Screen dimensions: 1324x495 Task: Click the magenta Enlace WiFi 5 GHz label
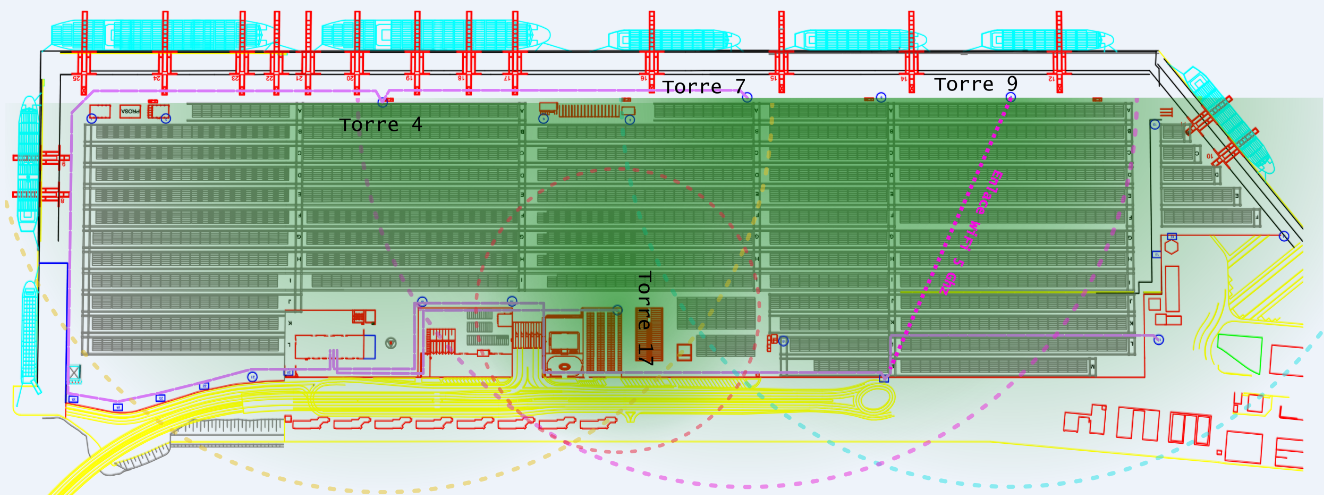tap(973, 231)
